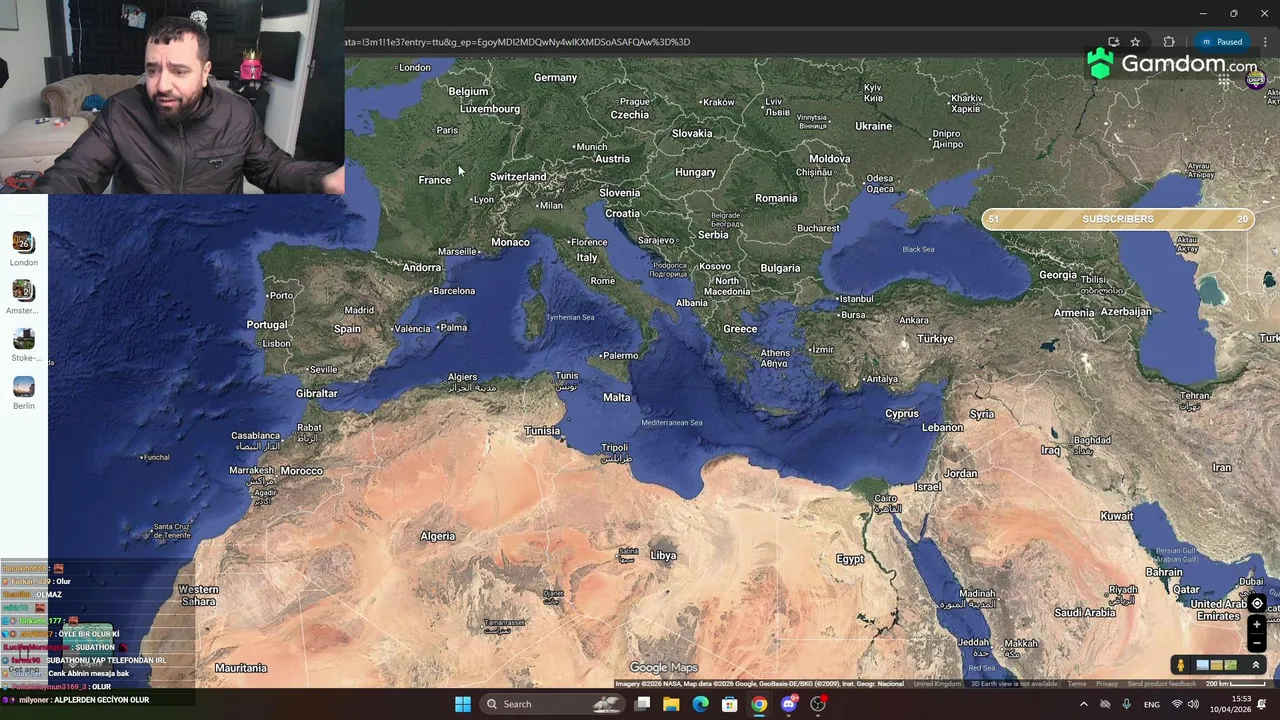Image resolution: width=1280 pixels, height=720 pixels.
Task: Click the OneDrive cloud tray icon
Action: click(x=1105, y=704)
